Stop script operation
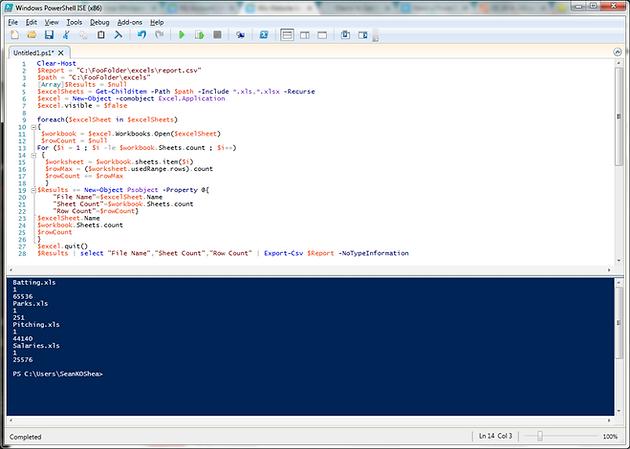630x449 pixels. [x=217, y=35]
